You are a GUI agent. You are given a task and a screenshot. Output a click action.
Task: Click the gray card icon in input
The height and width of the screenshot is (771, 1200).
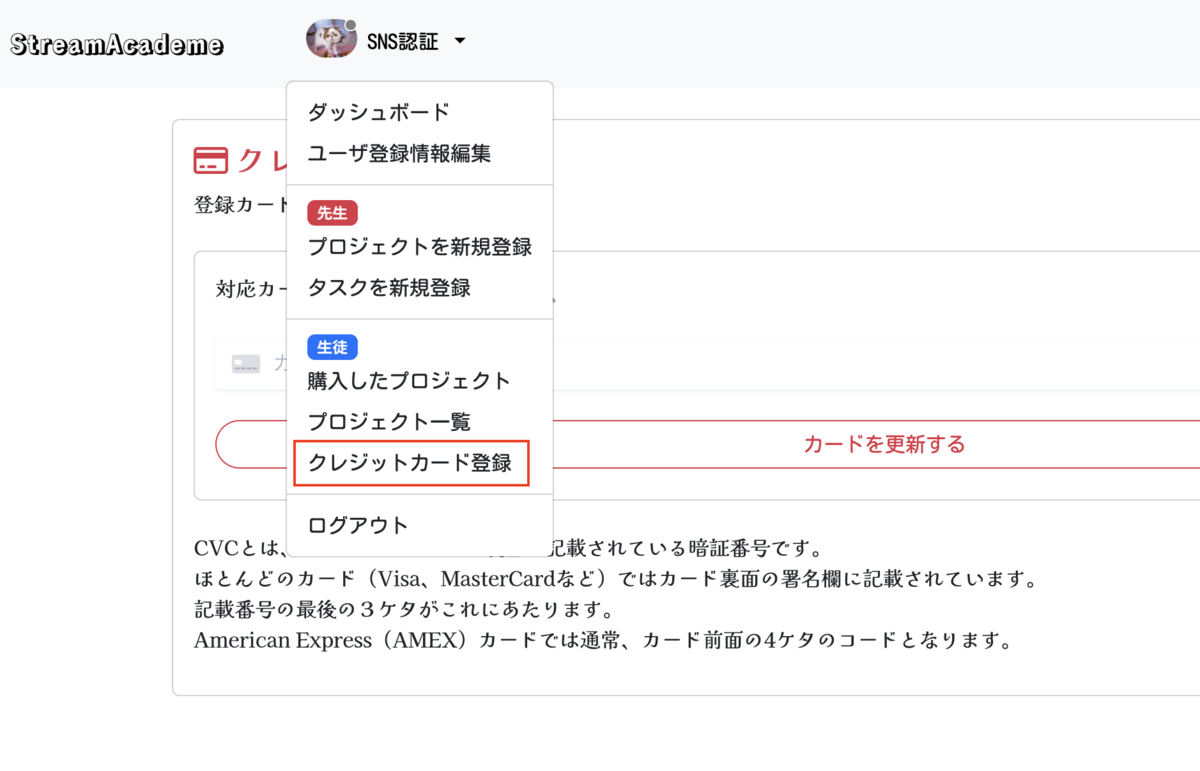point(246,364)
